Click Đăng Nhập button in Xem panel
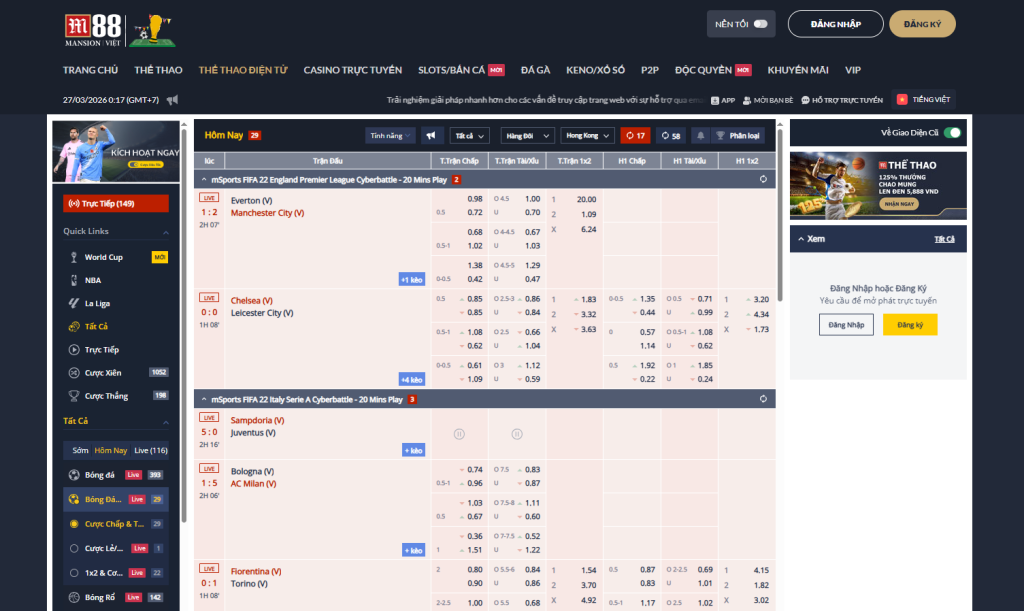This screenshot has height=611, width=1024. tap(846, 324)
